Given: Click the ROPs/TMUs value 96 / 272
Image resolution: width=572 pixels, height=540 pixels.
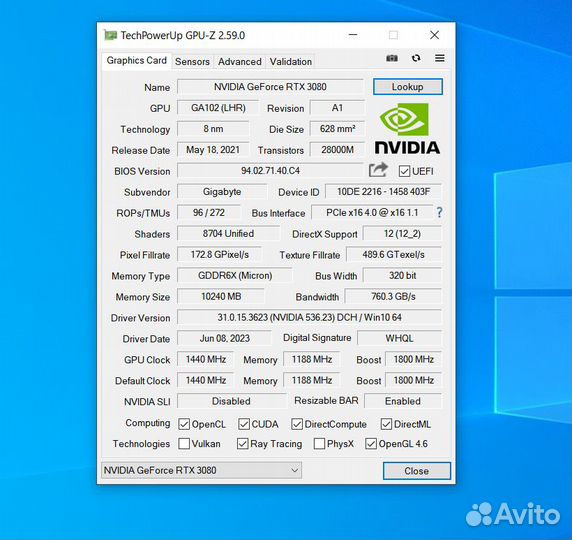Looking at the screenshot, I should click(209, 213).
